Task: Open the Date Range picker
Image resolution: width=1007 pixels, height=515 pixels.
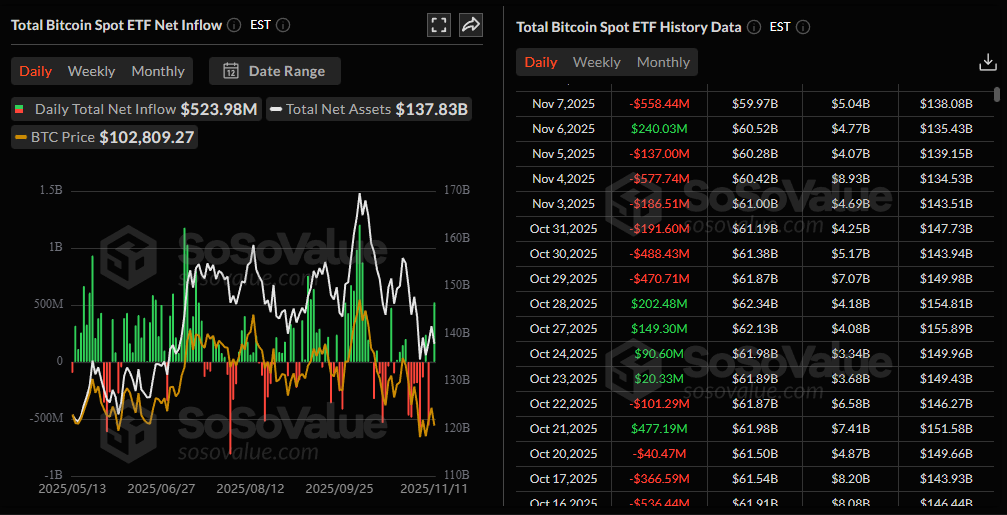Action: 274,71
